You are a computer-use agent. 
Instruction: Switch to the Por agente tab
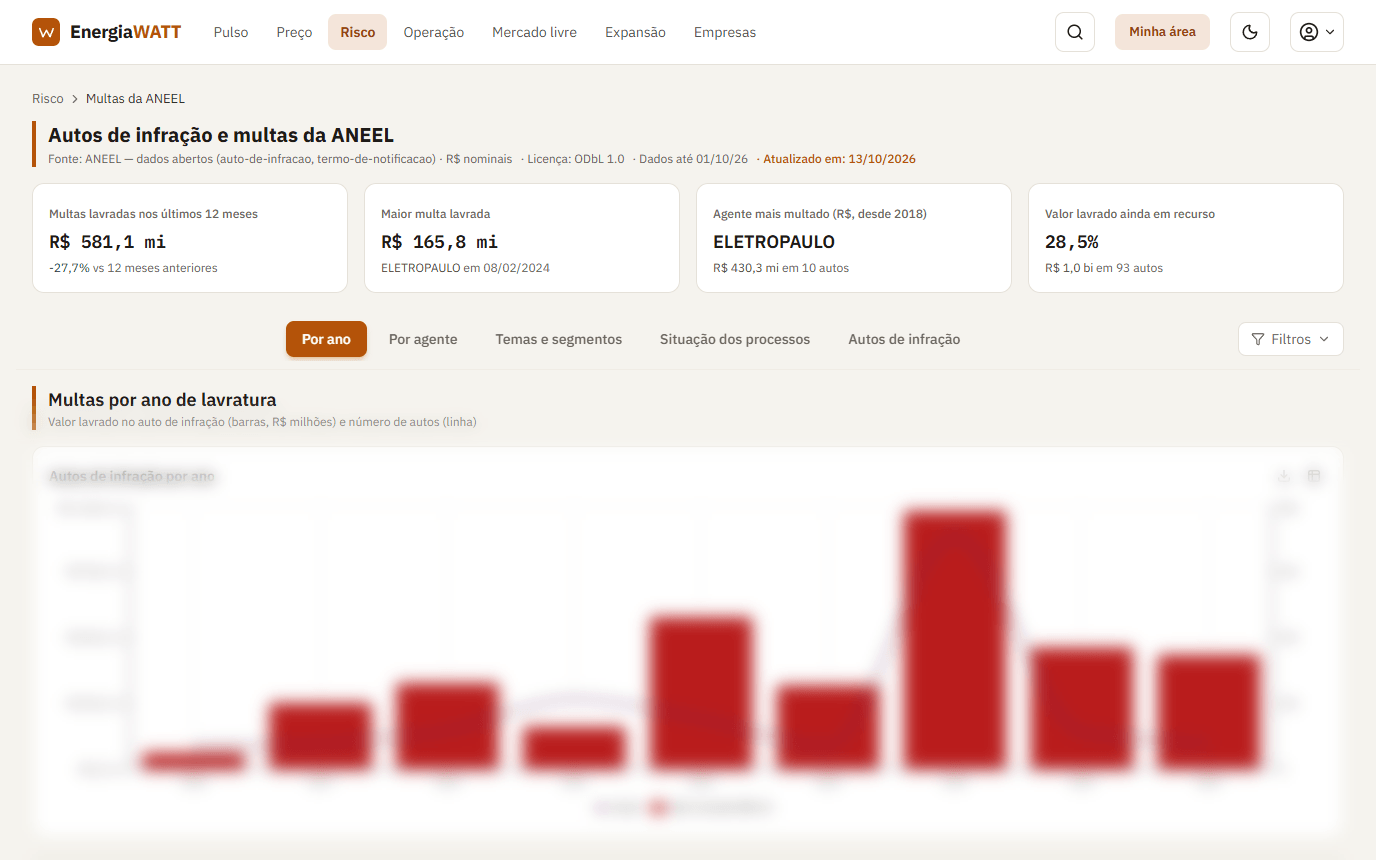tap(423, 339)
